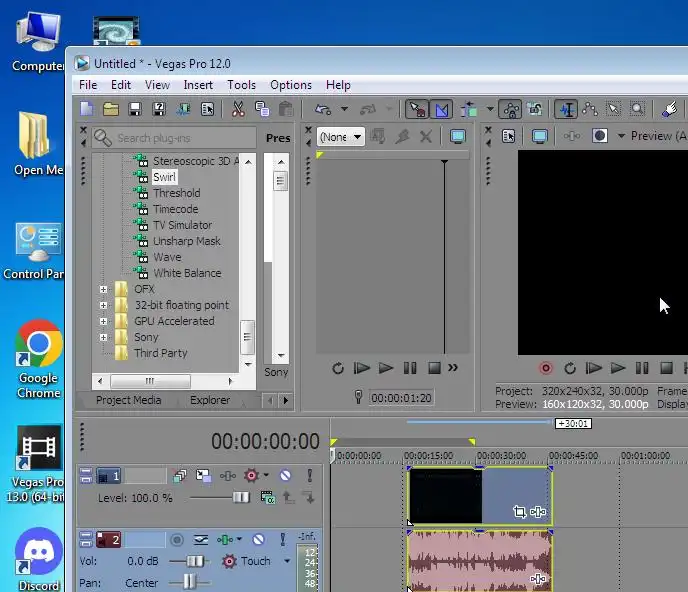Select the Normal Edit tool

click(566, 109)
